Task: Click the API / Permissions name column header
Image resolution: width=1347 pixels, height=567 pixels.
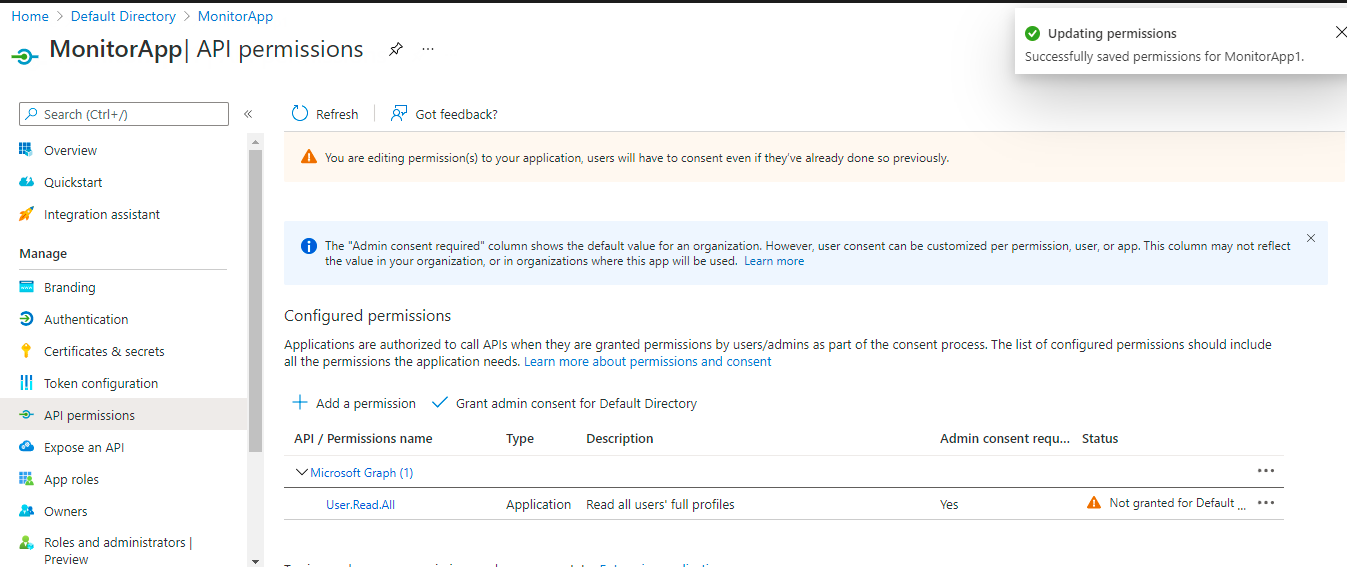Action: [363, 438]
